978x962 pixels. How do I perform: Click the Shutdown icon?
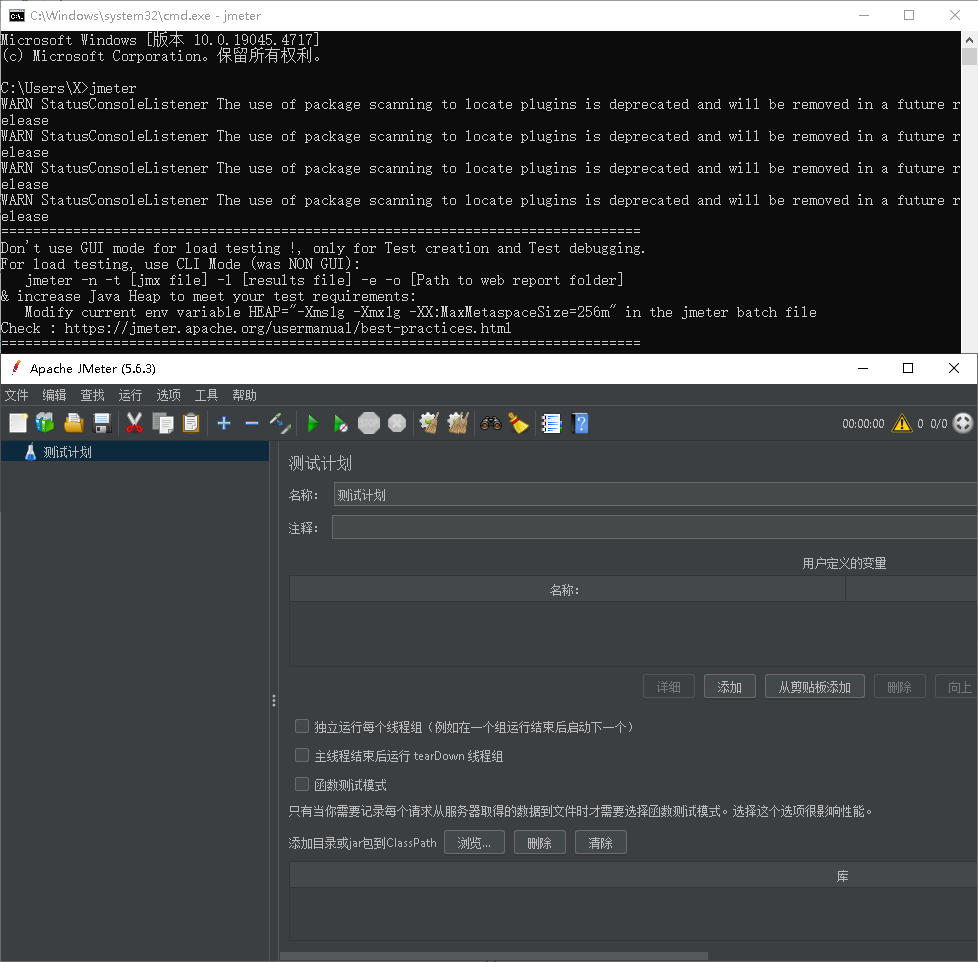coord(397,424)
